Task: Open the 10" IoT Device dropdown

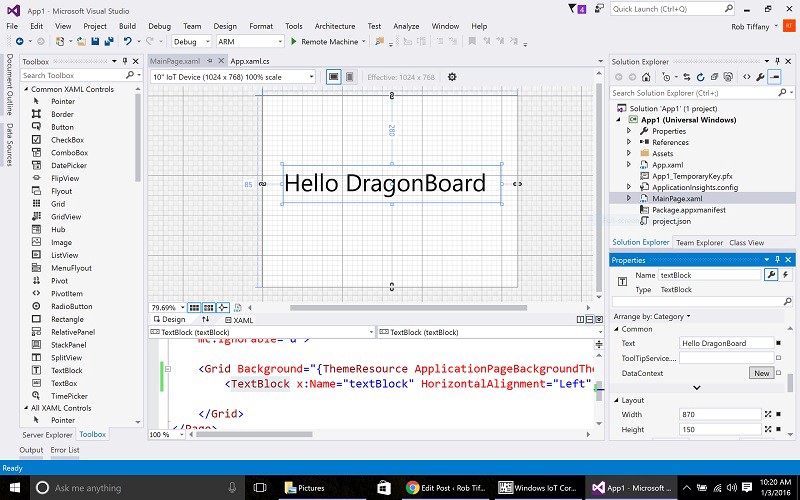Action: 234,77
